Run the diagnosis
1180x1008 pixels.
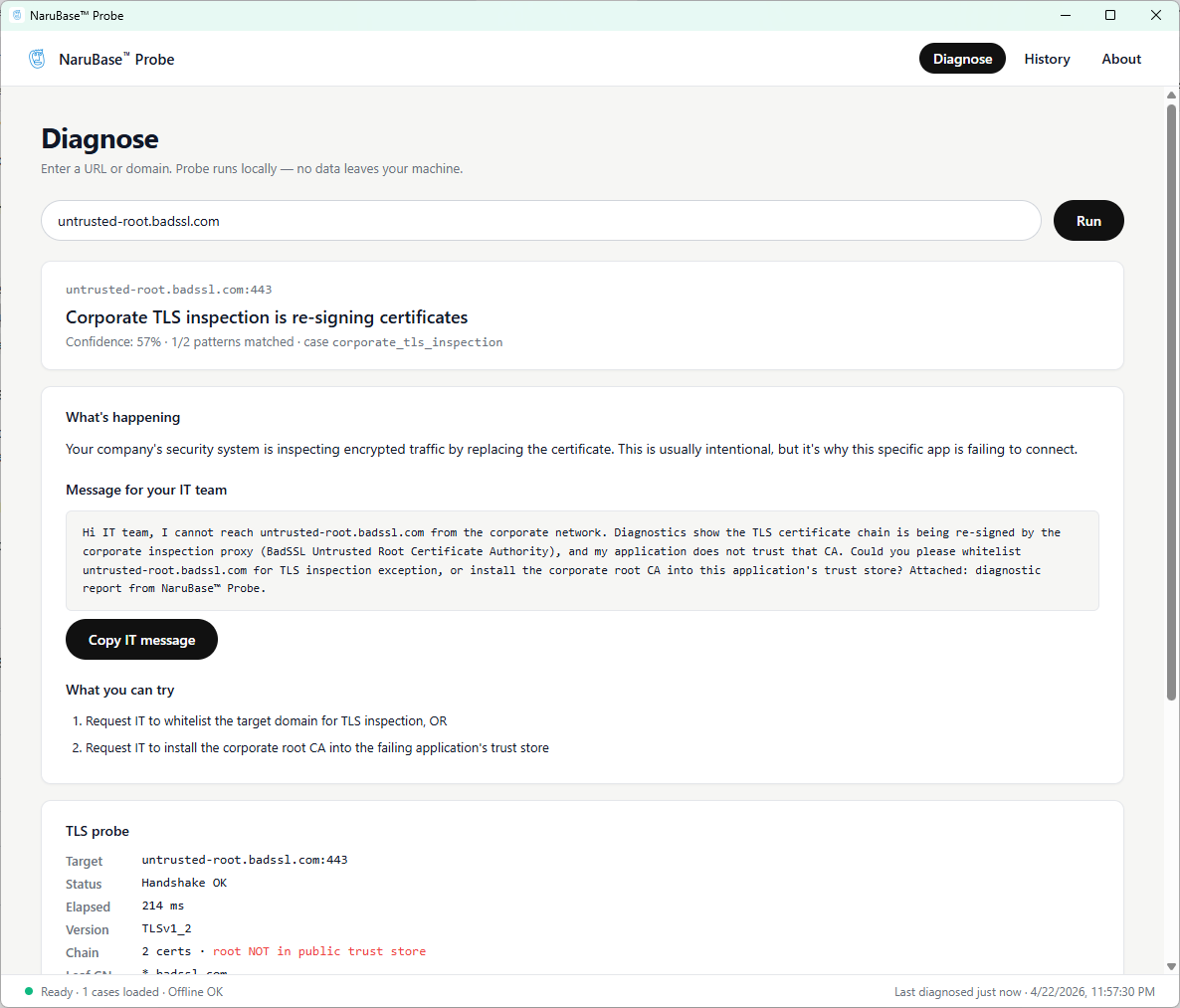point(1088,221)
